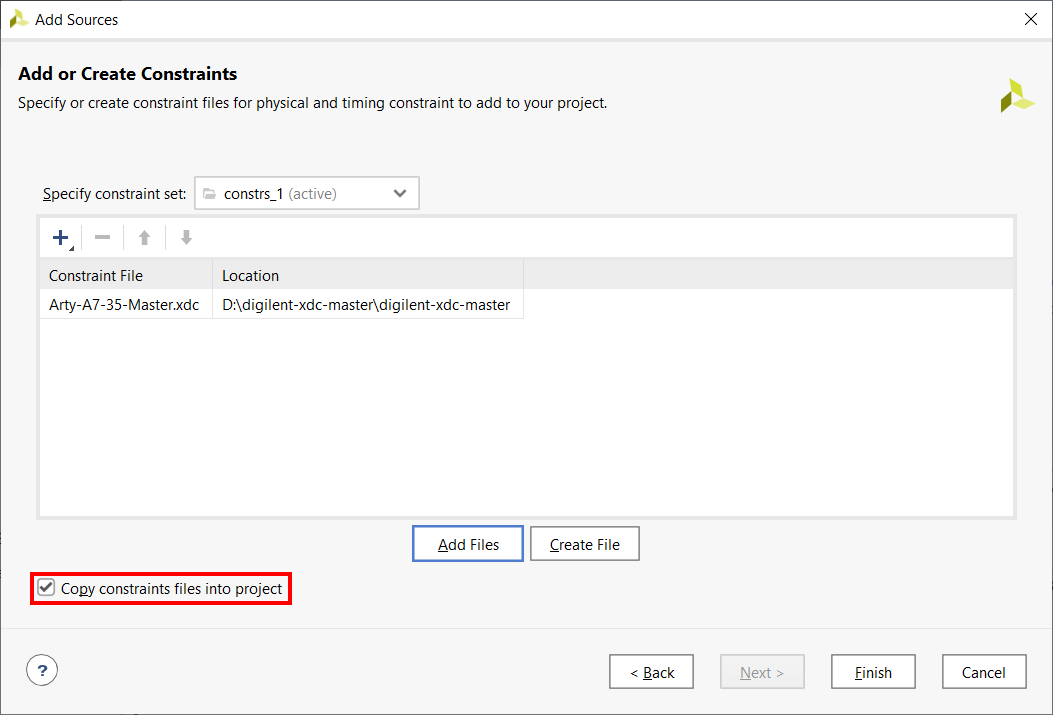Open the constraint set dropdown

click(307, 193)
